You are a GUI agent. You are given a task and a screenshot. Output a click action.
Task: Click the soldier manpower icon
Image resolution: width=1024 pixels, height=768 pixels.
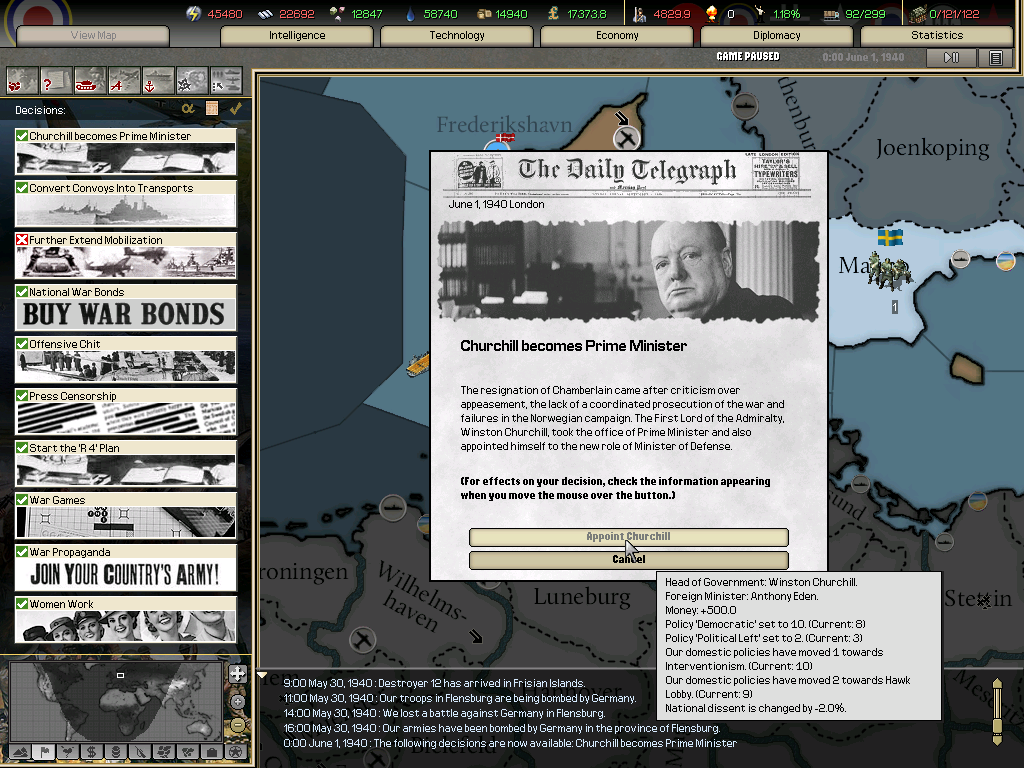[x=639, y=14]
